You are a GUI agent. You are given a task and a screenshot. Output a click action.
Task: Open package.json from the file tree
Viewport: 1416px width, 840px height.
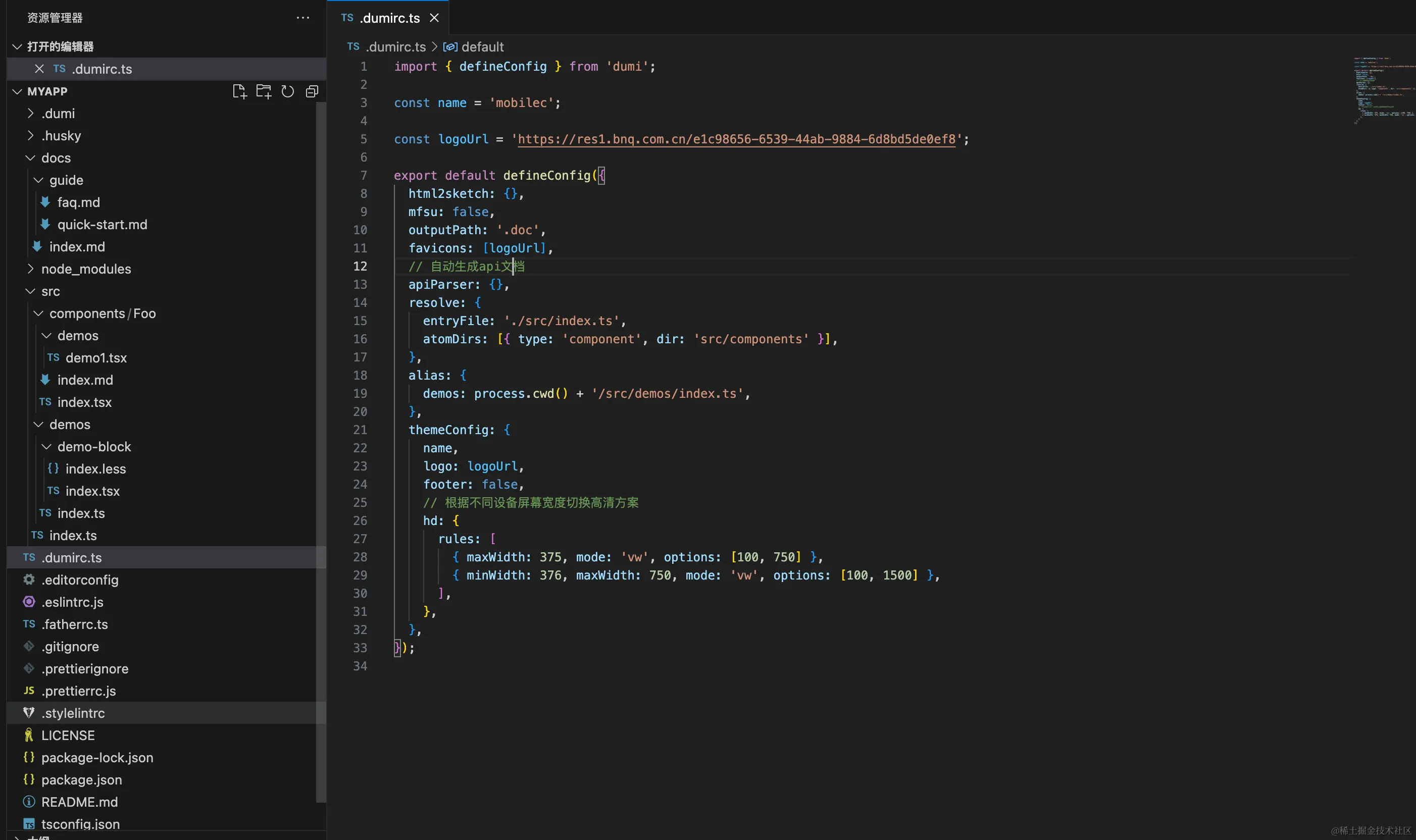81,779
